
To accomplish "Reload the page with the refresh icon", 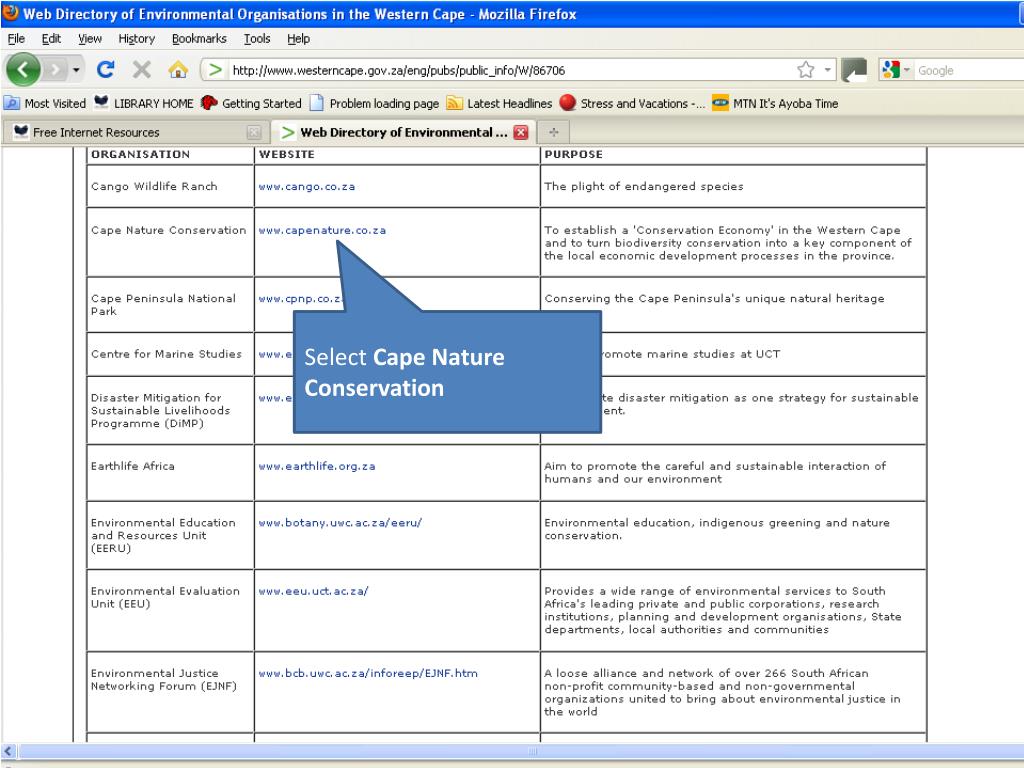I will pyautogui.click(x=106, y=69).
